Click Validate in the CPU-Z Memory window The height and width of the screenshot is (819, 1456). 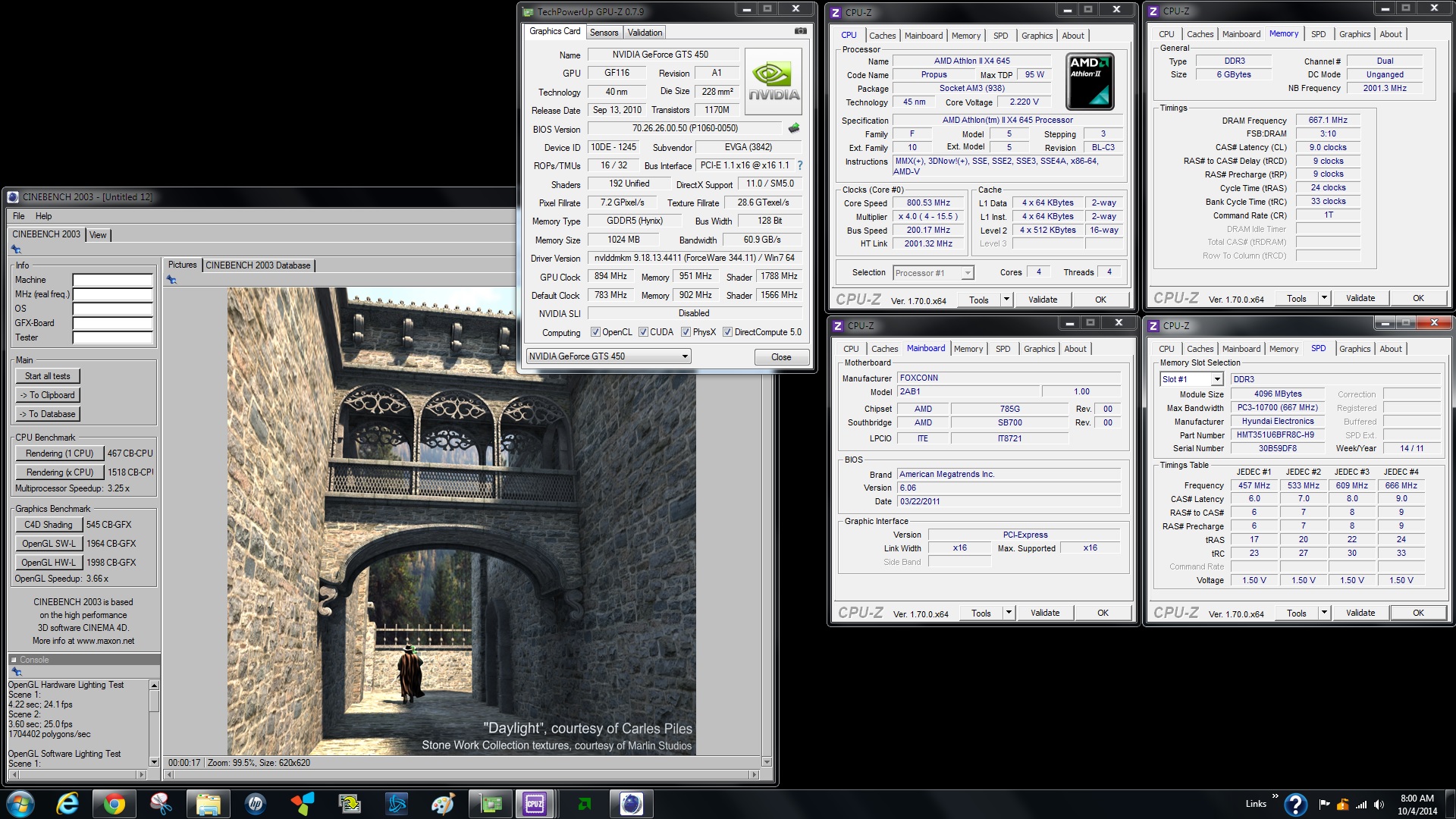pos(1360,298)
